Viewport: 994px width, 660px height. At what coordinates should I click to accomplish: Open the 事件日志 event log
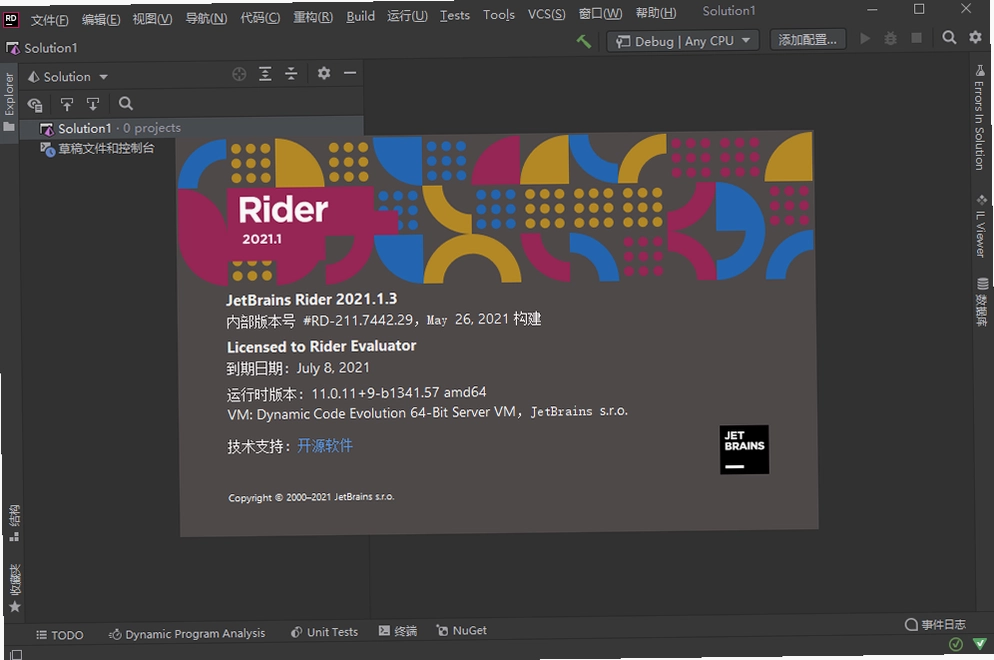tap(935, 624)
